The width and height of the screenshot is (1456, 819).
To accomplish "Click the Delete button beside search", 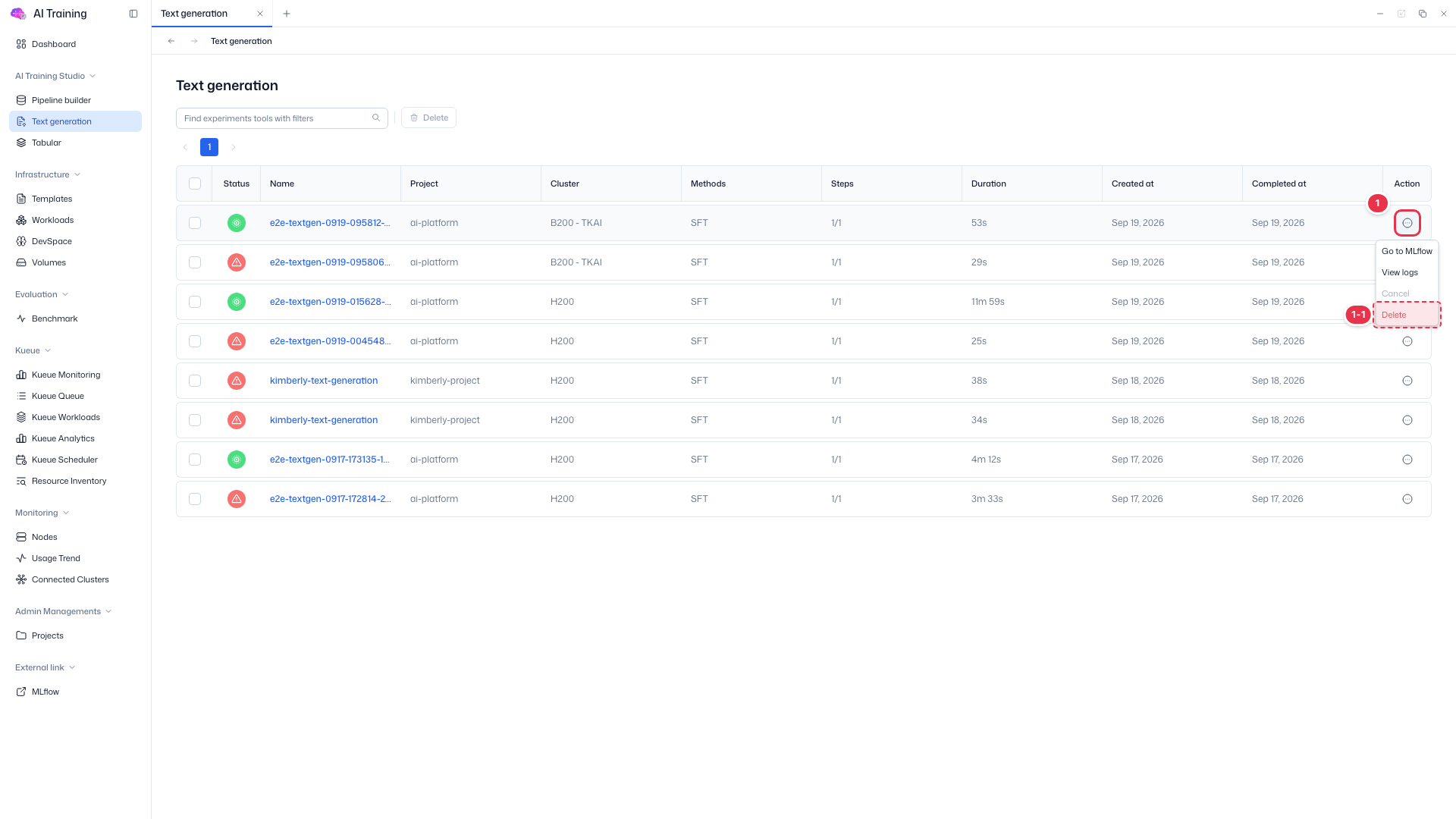I will [429, 118].
